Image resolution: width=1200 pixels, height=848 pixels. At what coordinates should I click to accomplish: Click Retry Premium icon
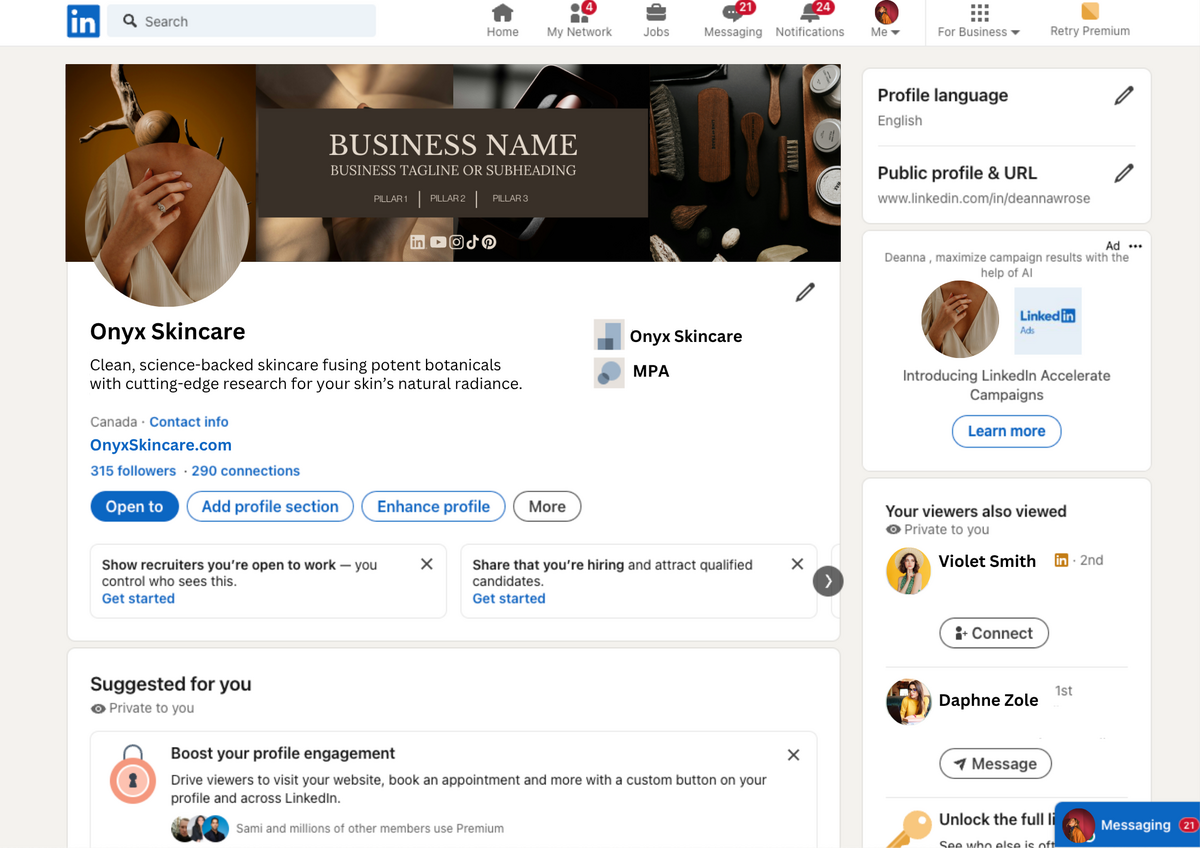pos(1090,12)
